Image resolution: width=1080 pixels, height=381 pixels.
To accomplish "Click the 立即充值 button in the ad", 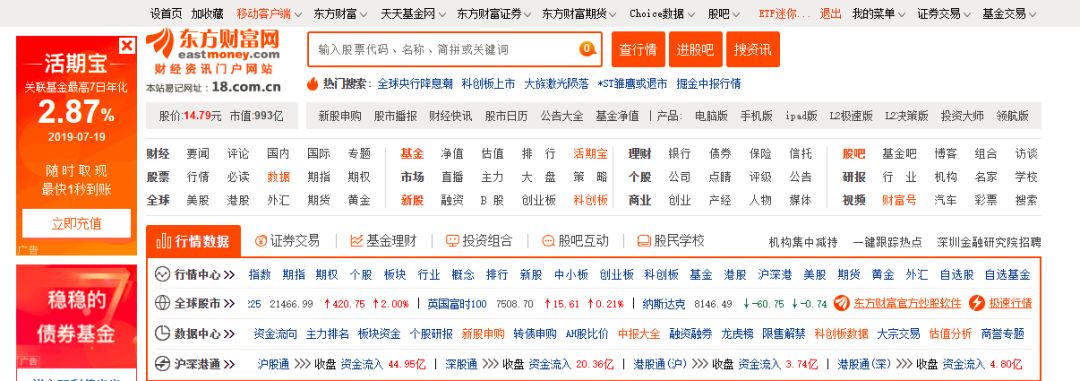I will [x=76, y=223].
